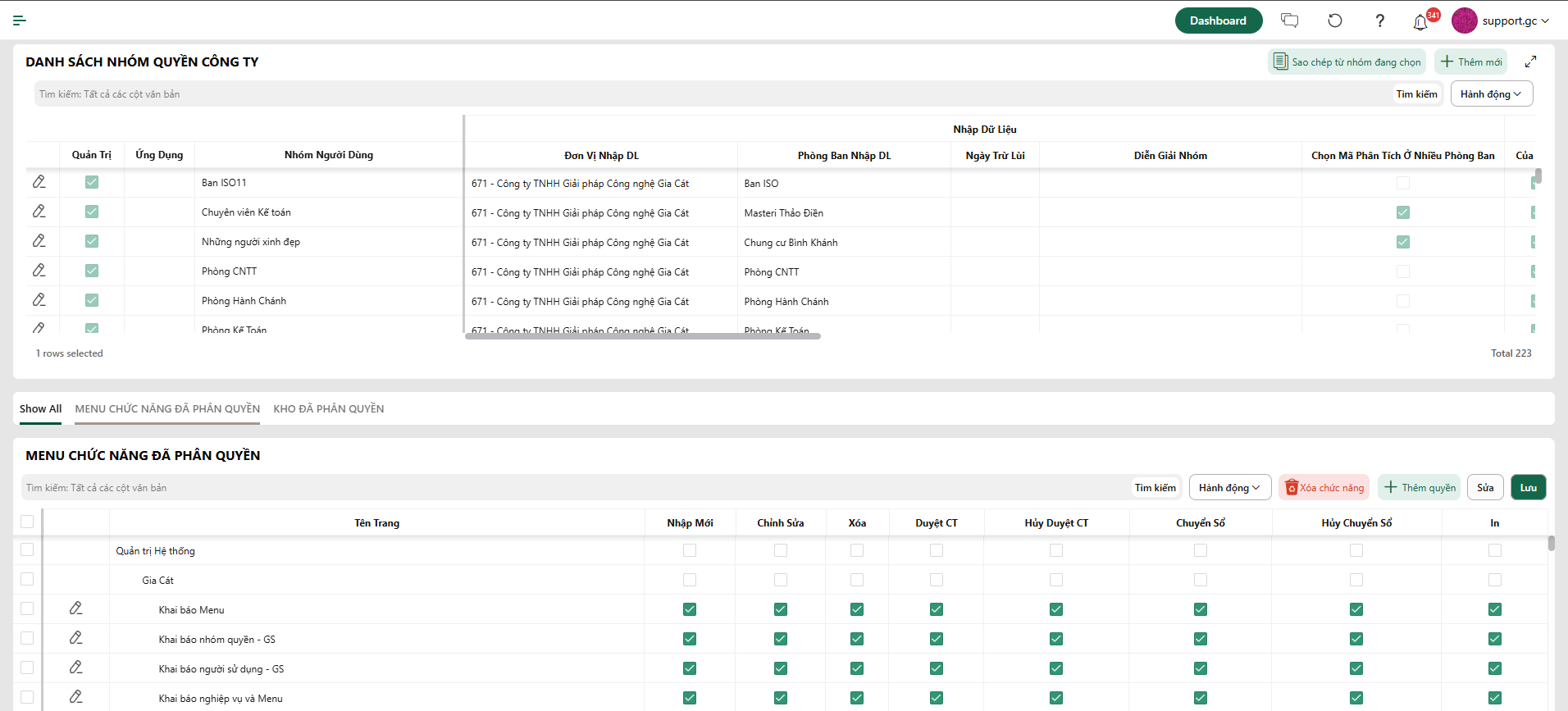Toggle Chuyển Sổ checkbox for Khai báo Menu
The image size is (1568, 711).
[x=1201, y=609]
